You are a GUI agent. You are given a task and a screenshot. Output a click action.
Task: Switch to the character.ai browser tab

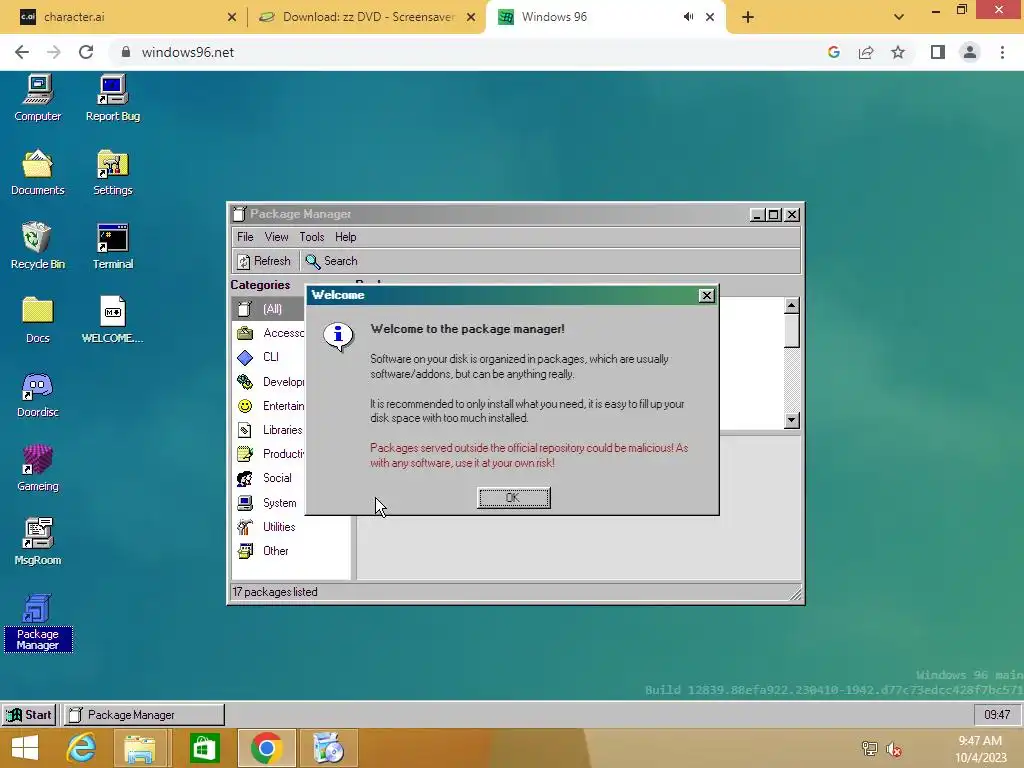click(123, 17)
